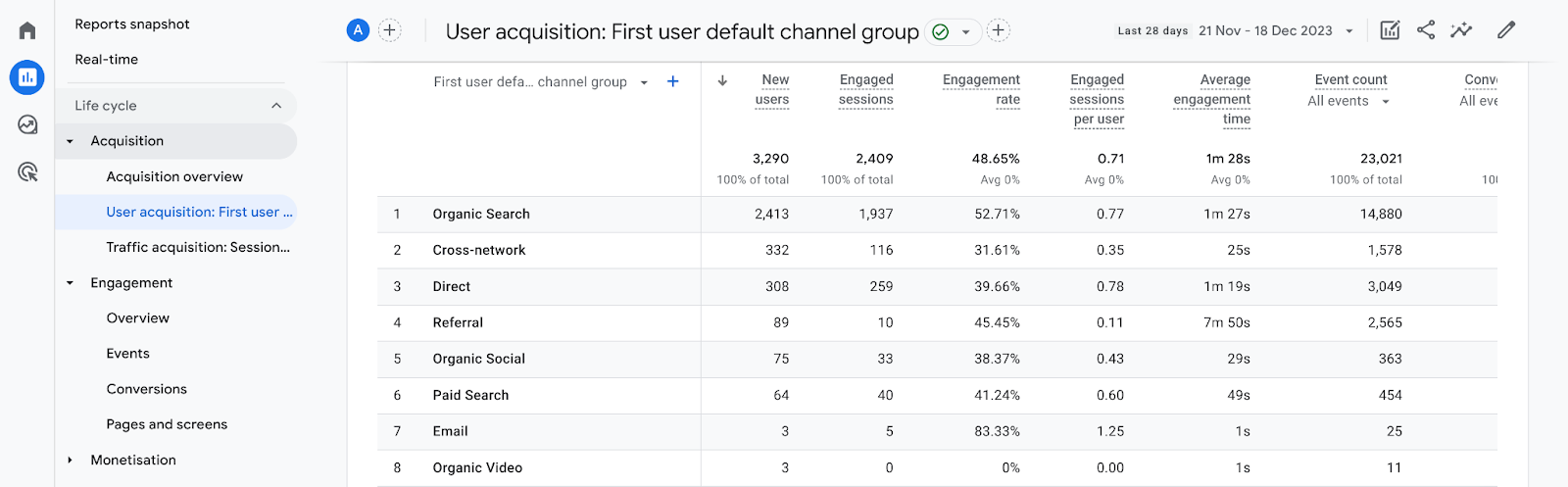Image resolution: width=1568 pixels, height=487 pixels.
Task: Click Direct row label
Action: [x=452, y=287]
